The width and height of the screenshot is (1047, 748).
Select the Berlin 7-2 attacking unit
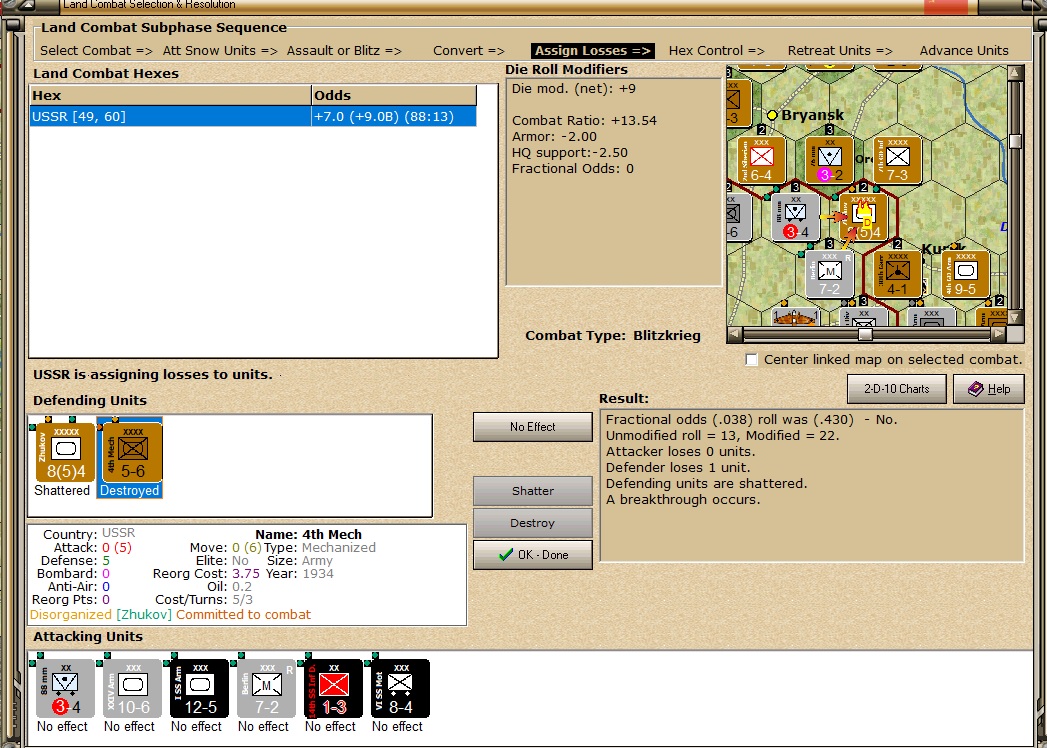(x=266, y=689)
